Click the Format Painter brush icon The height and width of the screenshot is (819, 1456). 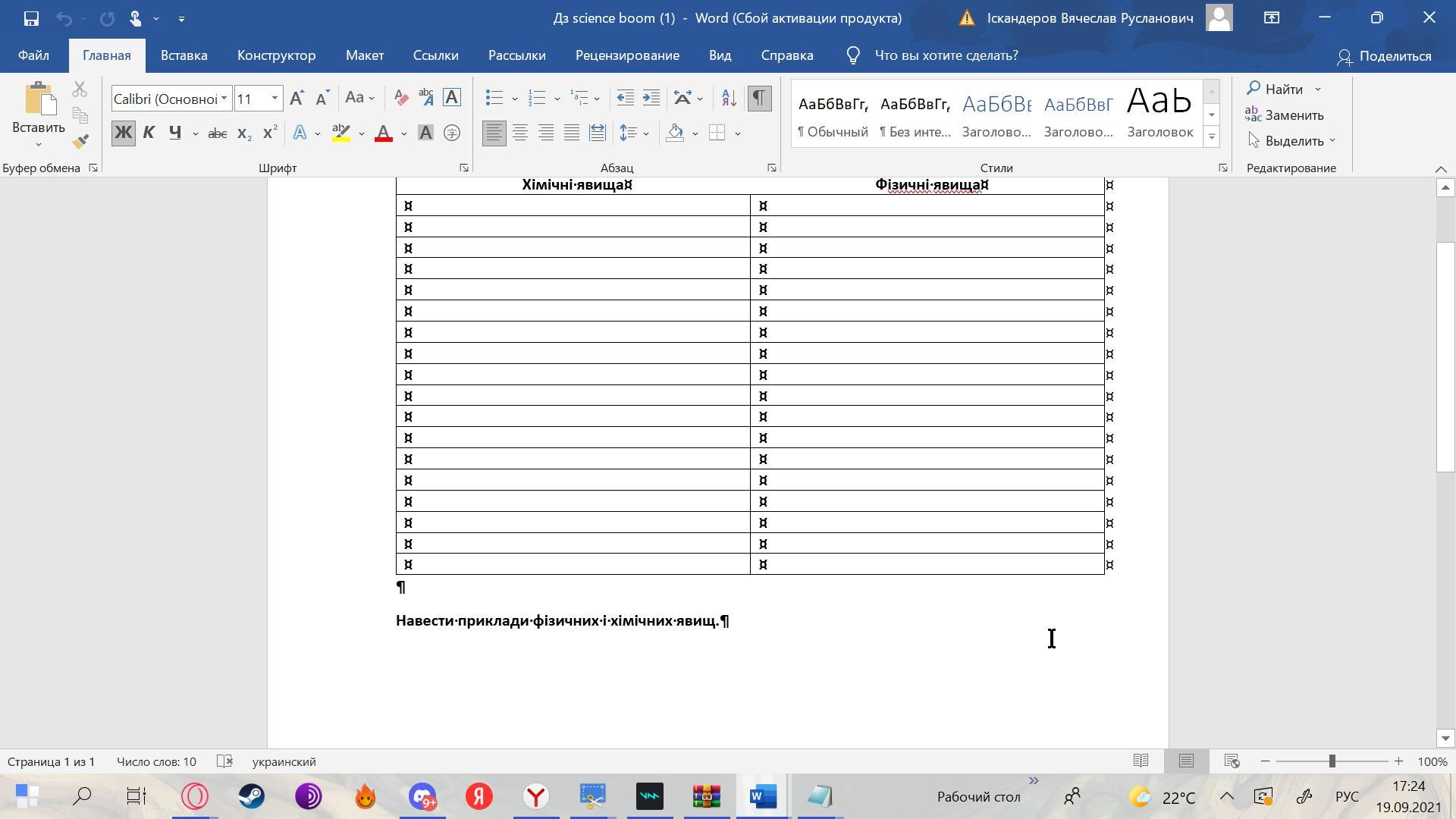(x=80, y=142)
